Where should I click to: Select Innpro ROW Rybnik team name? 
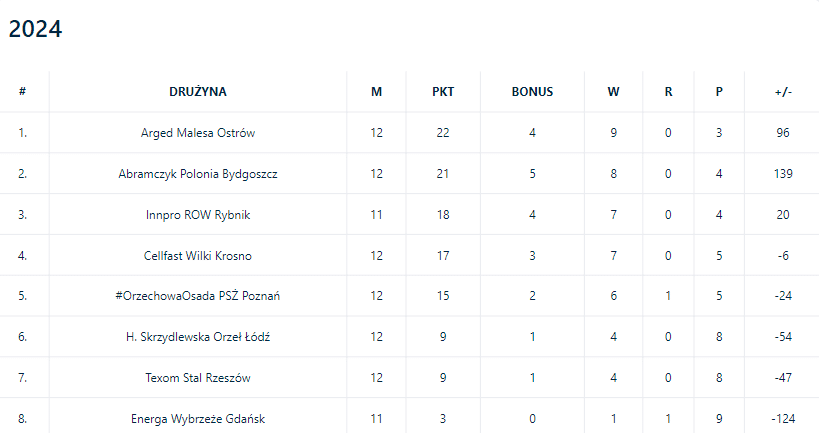tap(198, 215)
